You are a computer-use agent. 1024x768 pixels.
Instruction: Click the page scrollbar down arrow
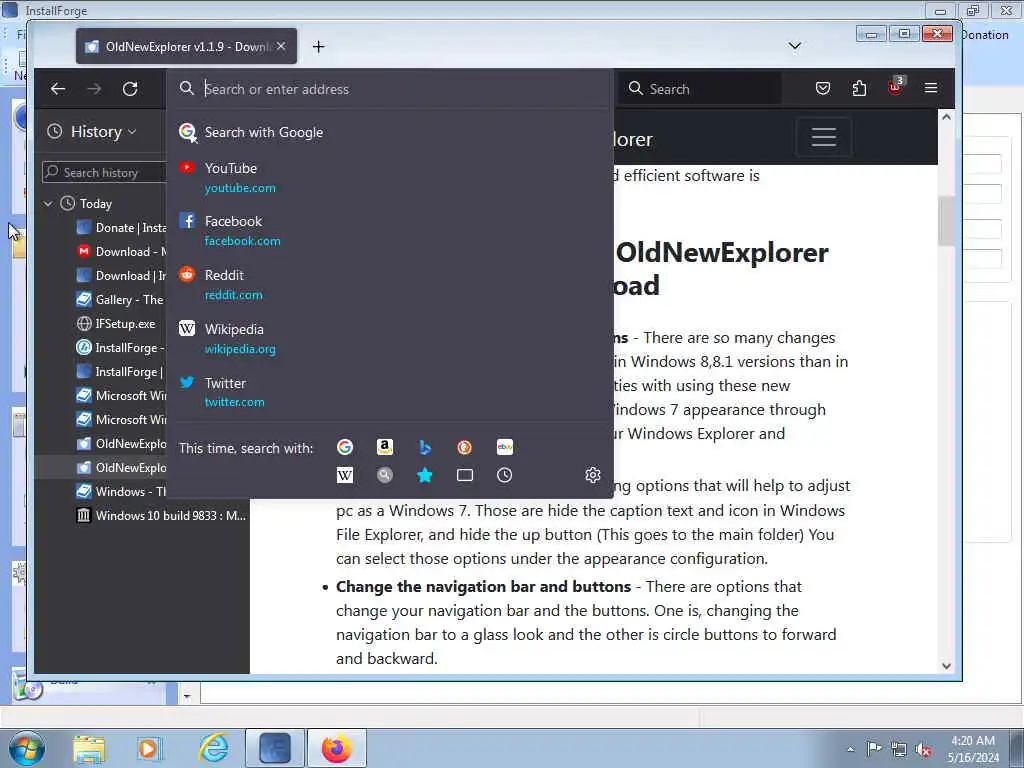point(946,666)
